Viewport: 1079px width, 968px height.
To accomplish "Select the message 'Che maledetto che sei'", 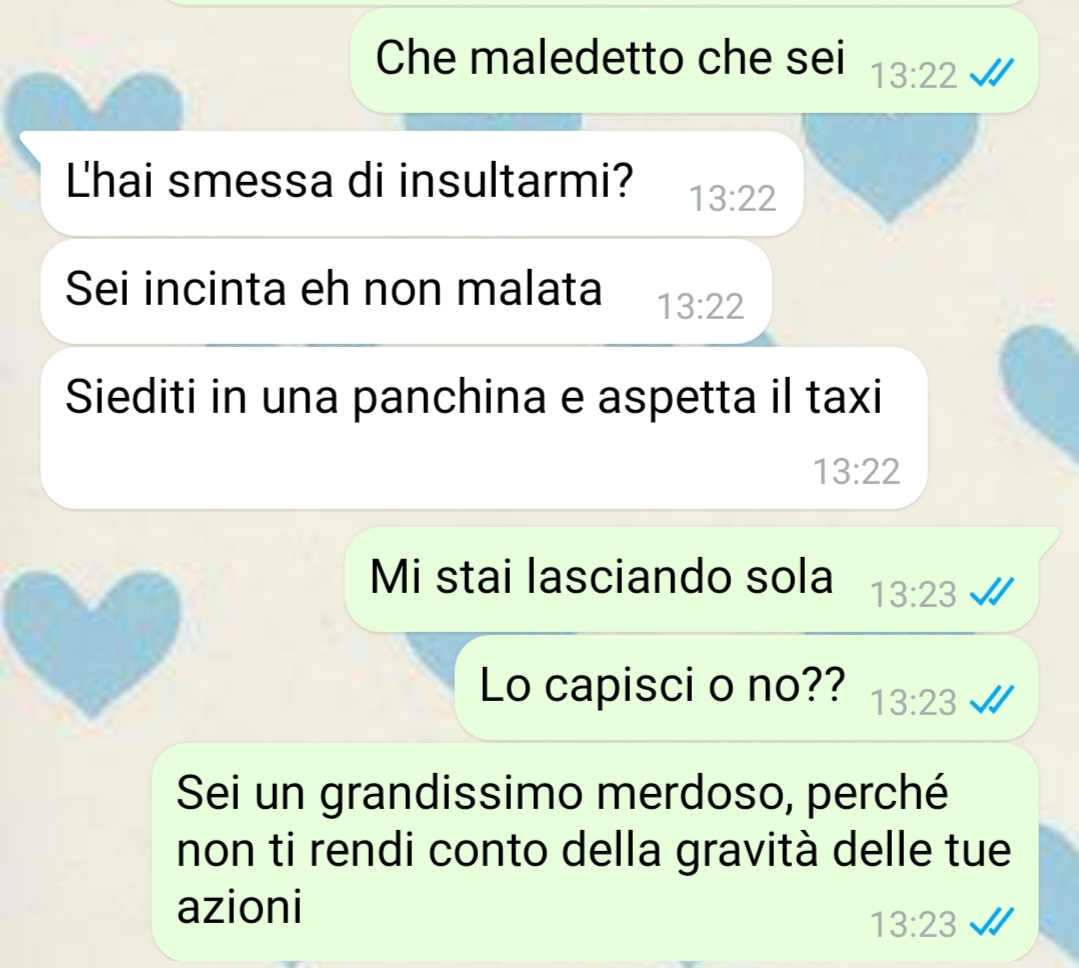I will 694,61.
